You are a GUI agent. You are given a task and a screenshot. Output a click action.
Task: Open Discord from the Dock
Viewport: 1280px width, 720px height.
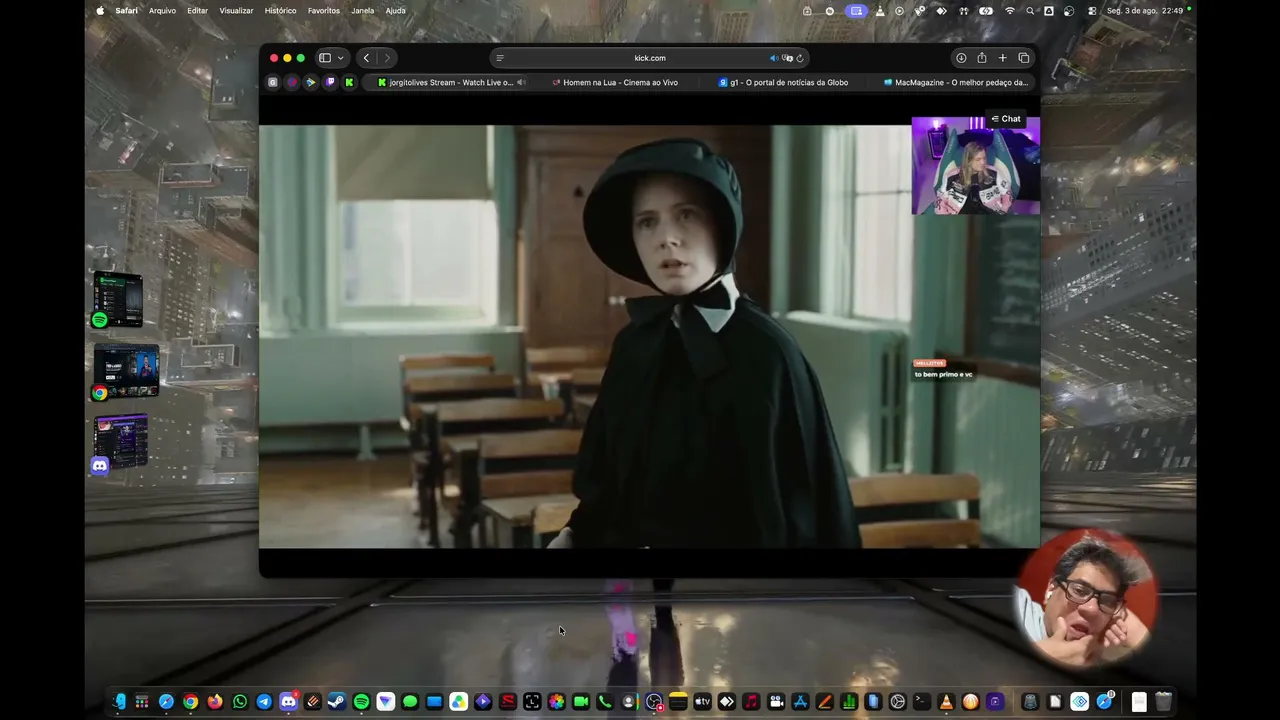288,702
